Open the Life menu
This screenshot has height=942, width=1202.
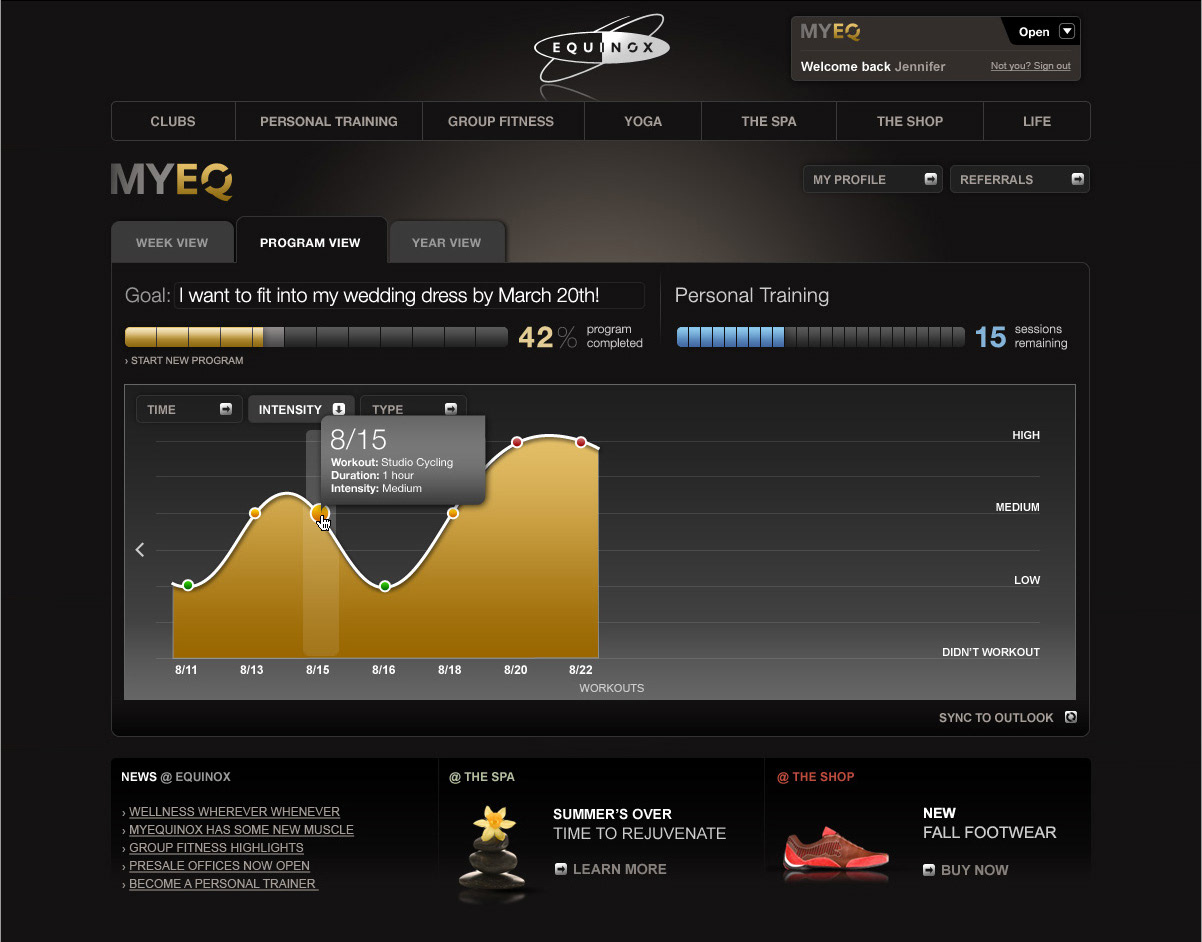[1037, 121]
